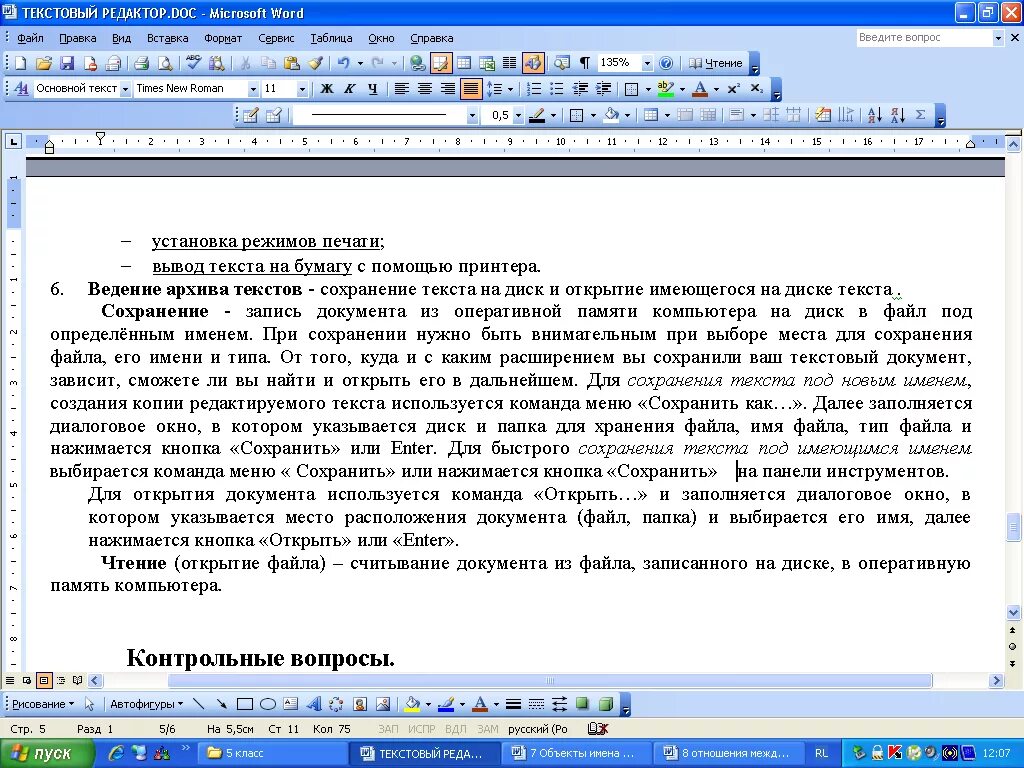Screen dimensions: 1024x768
Task: Switch to the '5 класс' taskbar folder
Action: click(270, 753)
